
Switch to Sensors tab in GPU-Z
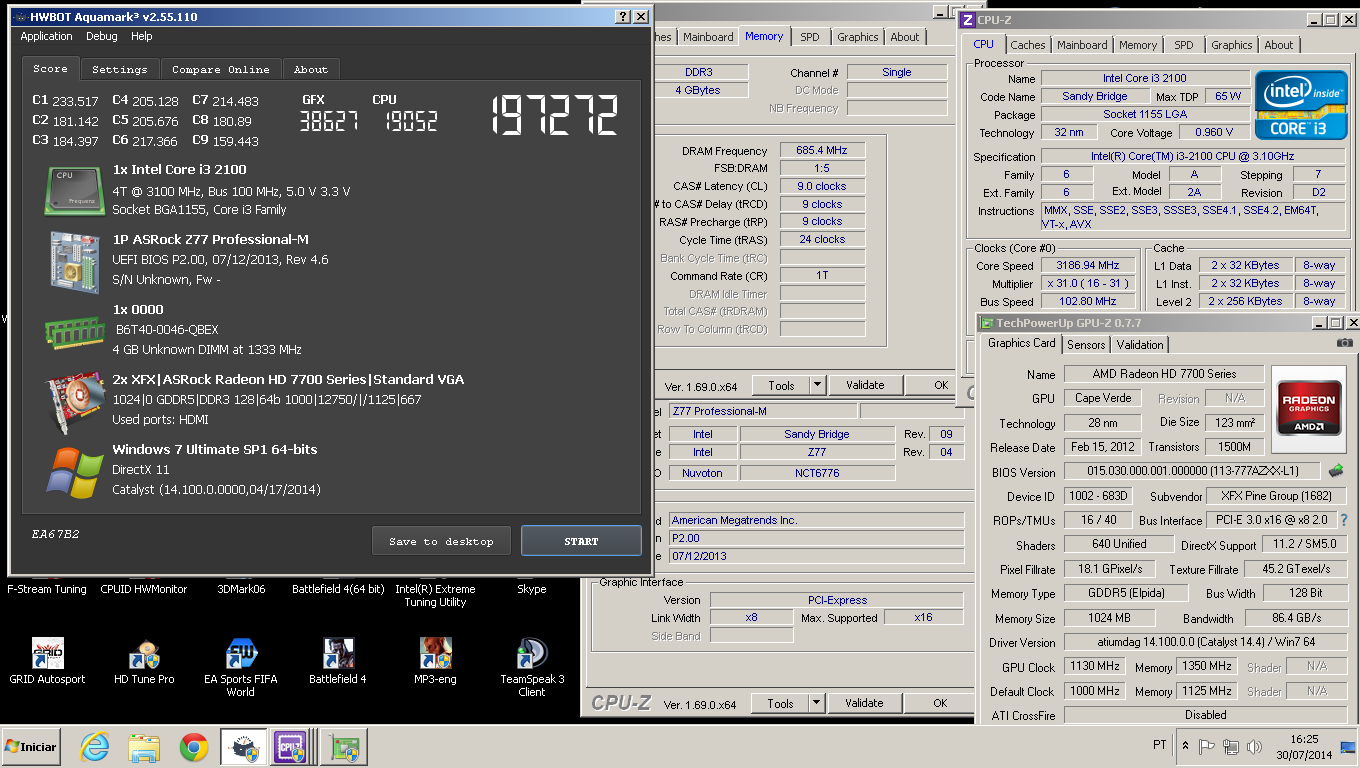(1086, 345)
